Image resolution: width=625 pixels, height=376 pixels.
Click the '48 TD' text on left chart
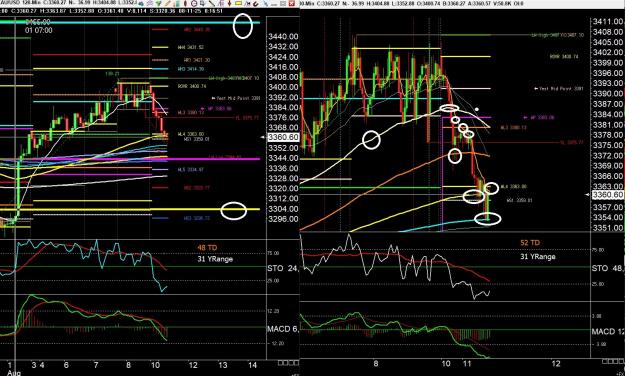[207, 248]
